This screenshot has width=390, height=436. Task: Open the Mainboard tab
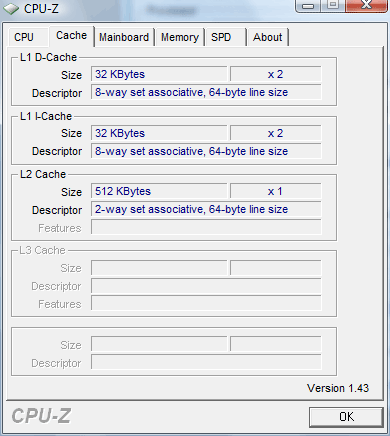click(x=124, y=37)
